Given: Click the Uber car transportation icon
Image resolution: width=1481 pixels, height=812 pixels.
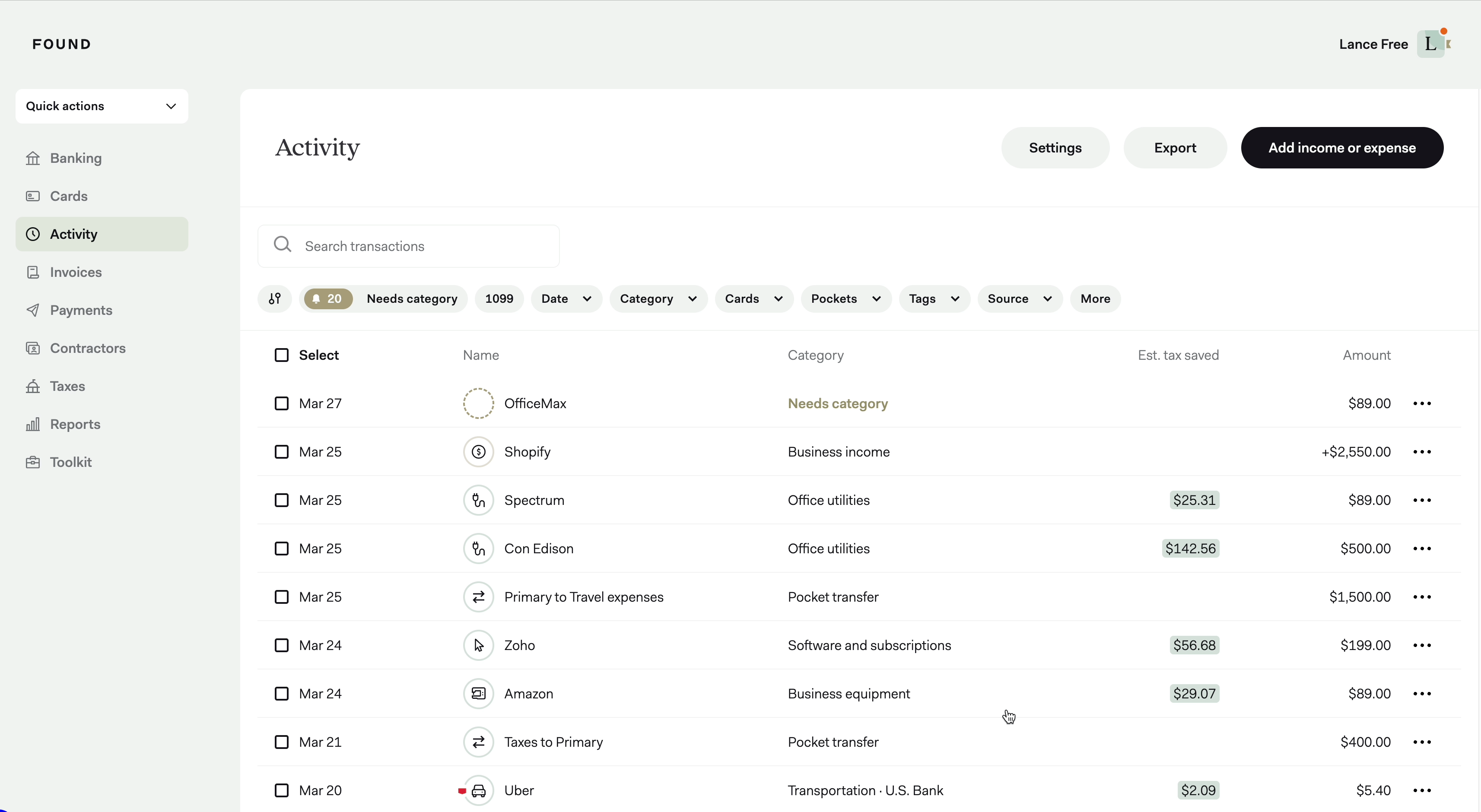Looking at the screenshot, I should tap(478, 791).
